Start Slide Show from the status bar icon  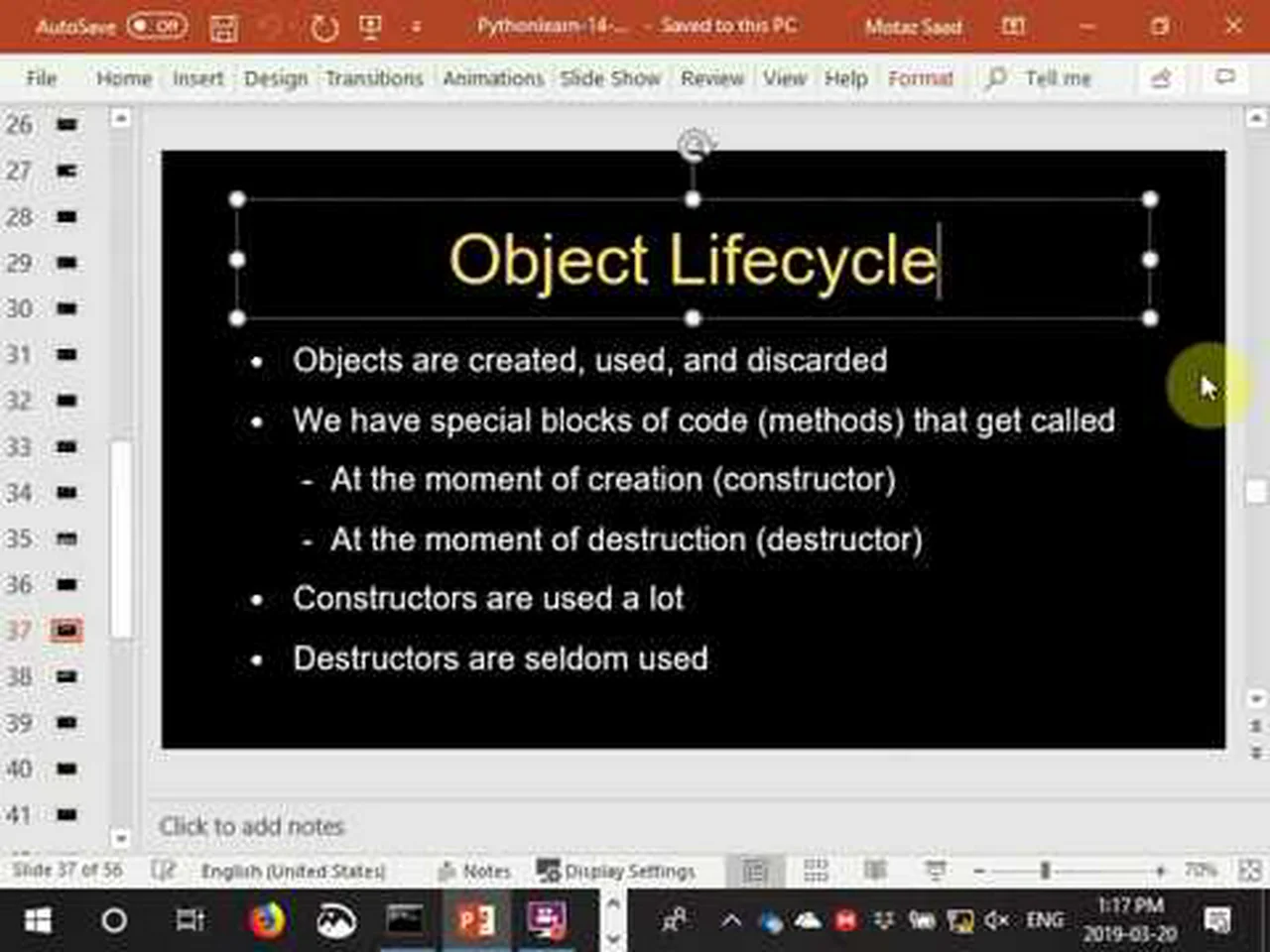point(935,871)
